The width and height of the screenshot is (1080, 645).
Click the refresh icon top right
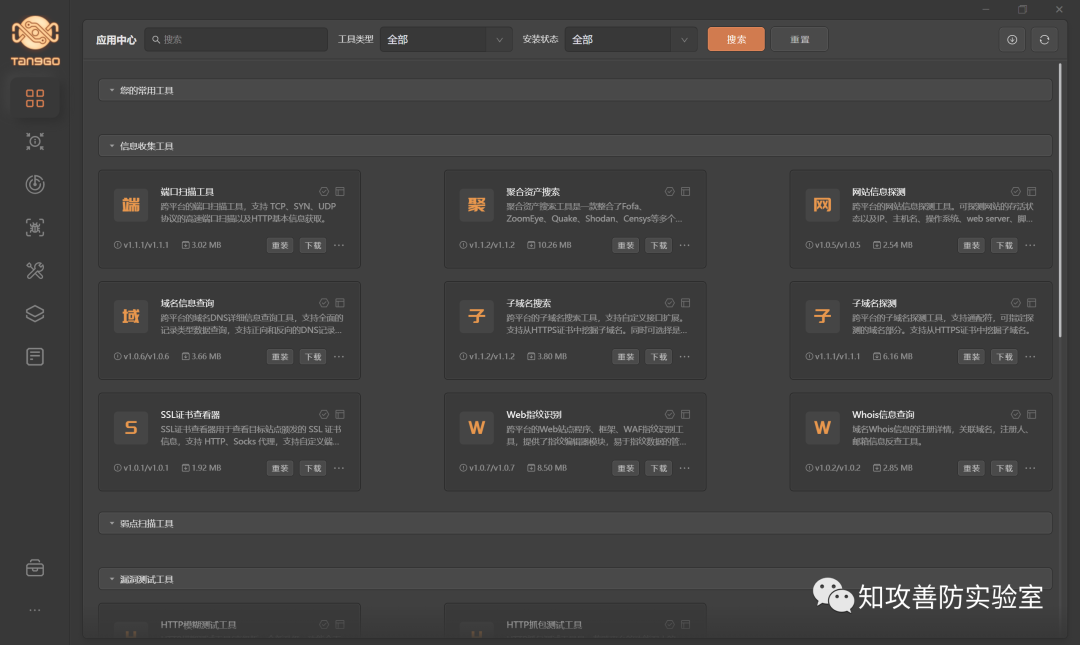pos(1044,39)
